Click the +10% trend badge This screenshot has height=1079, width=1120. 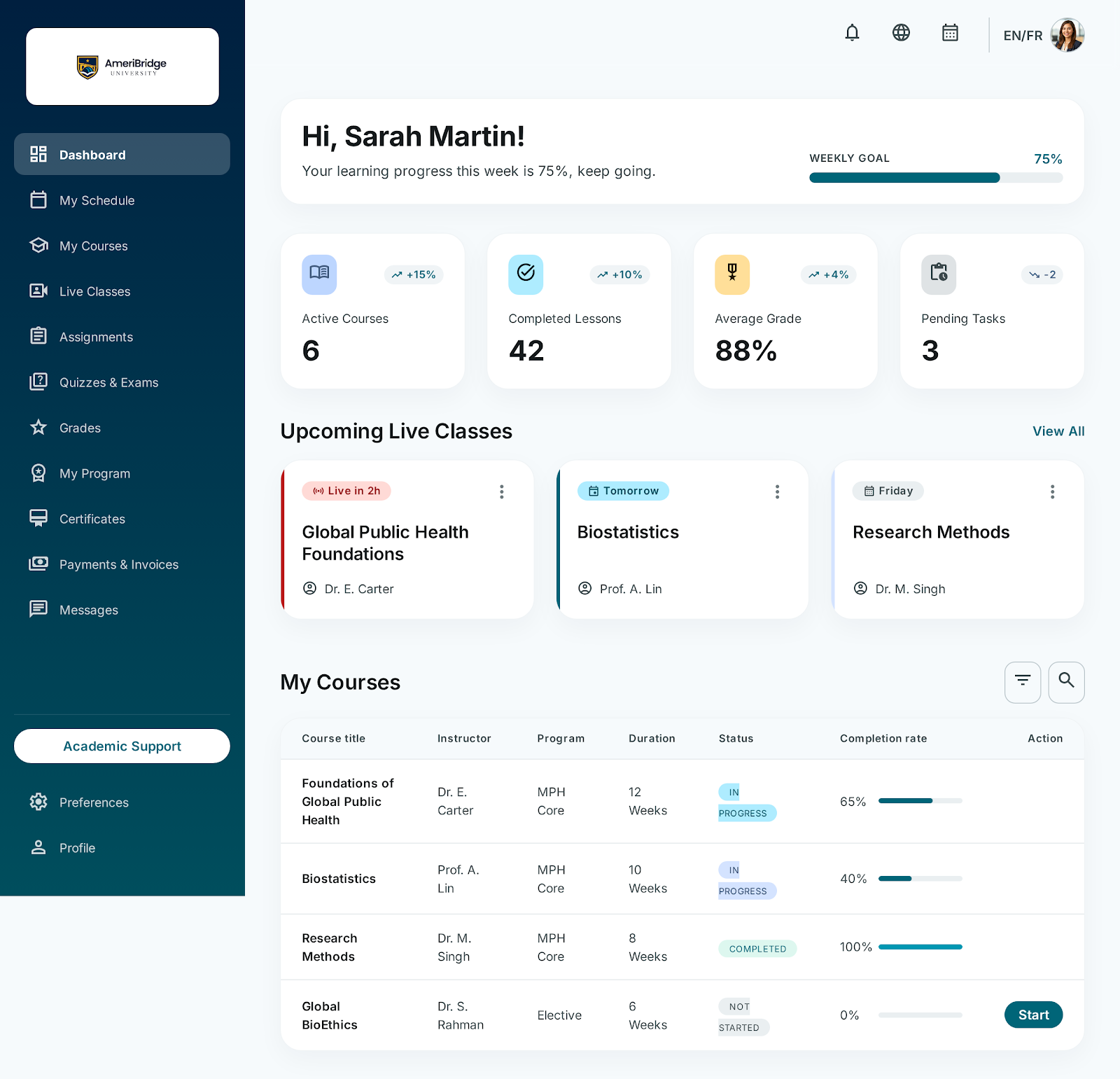[x=620, y=274]
